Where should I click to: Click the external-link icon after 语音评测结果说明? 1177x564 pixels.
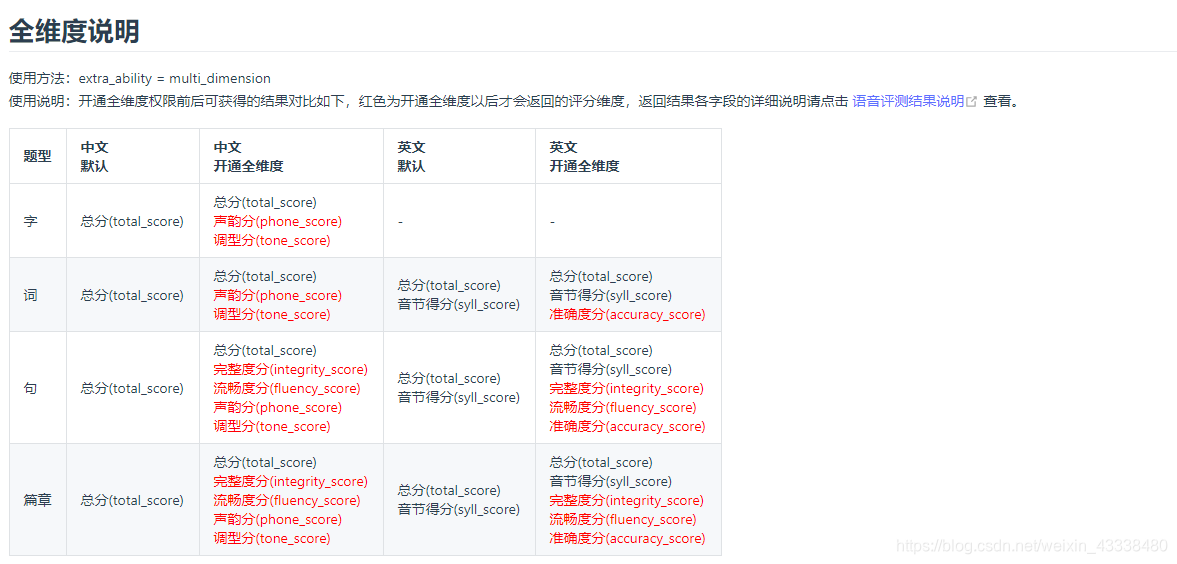pos(972,101)
